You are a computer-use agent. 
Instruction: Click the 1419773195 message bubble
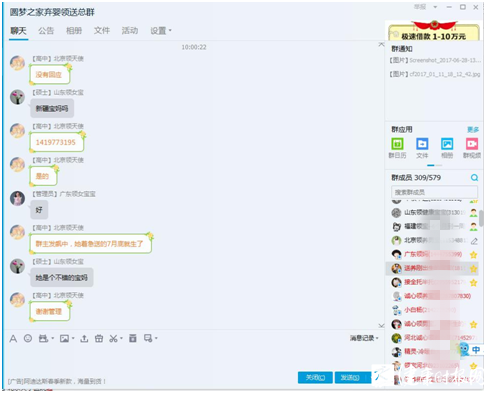[x=56, y=142]
